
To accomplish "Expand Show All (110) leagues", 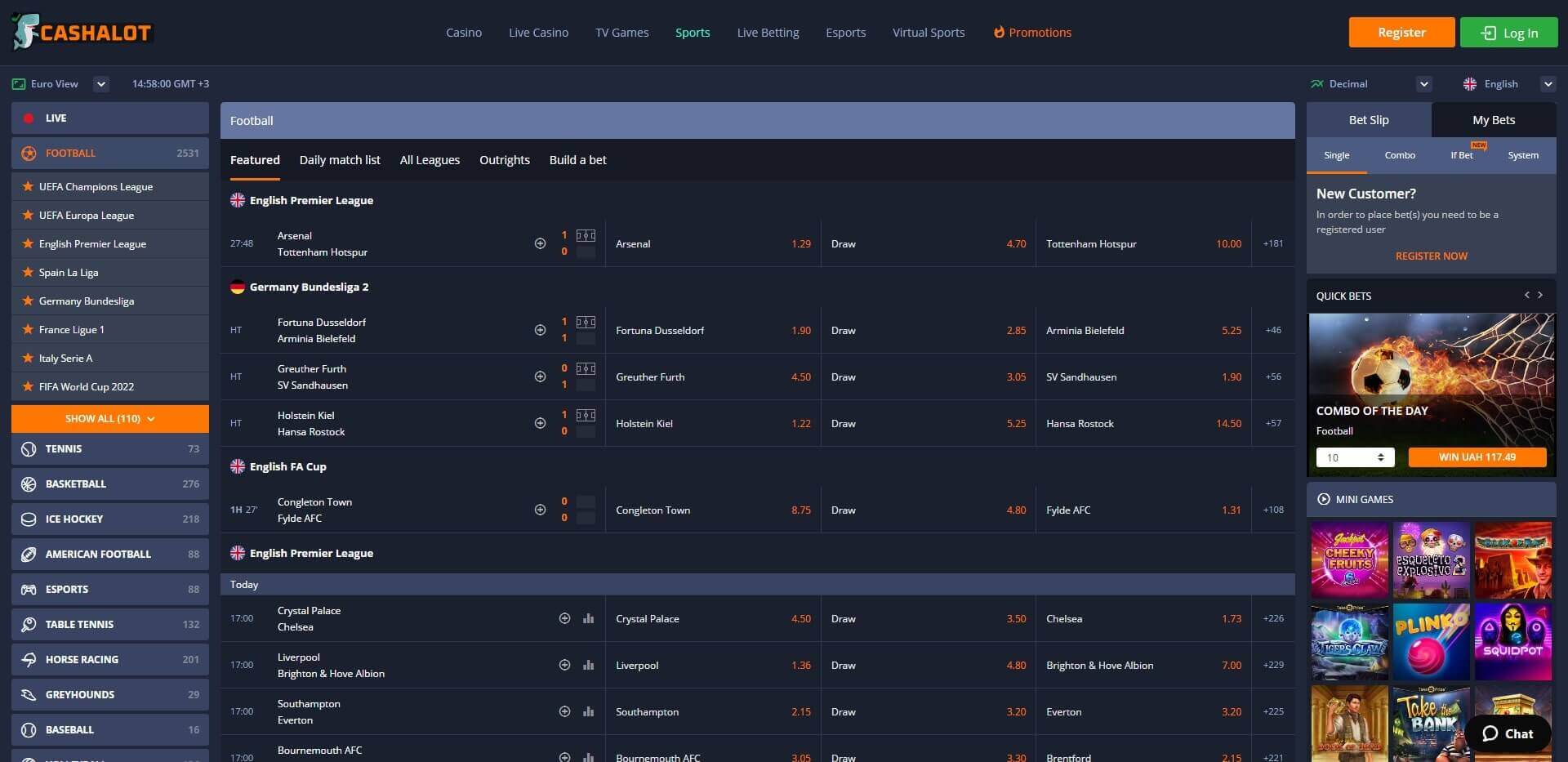I will 110,419.
